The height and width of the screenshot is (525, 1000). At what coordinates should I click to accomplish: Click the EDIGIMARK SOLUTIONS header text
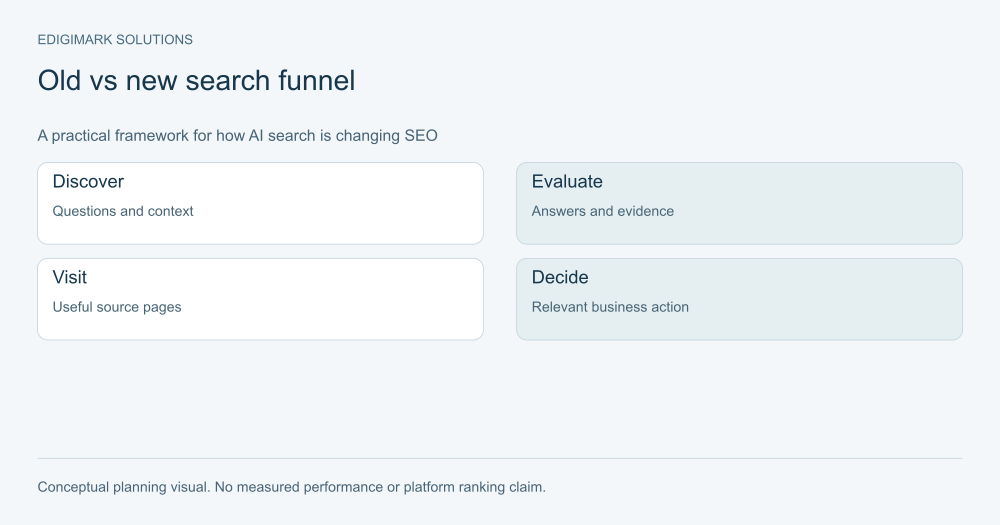point(115,40)
